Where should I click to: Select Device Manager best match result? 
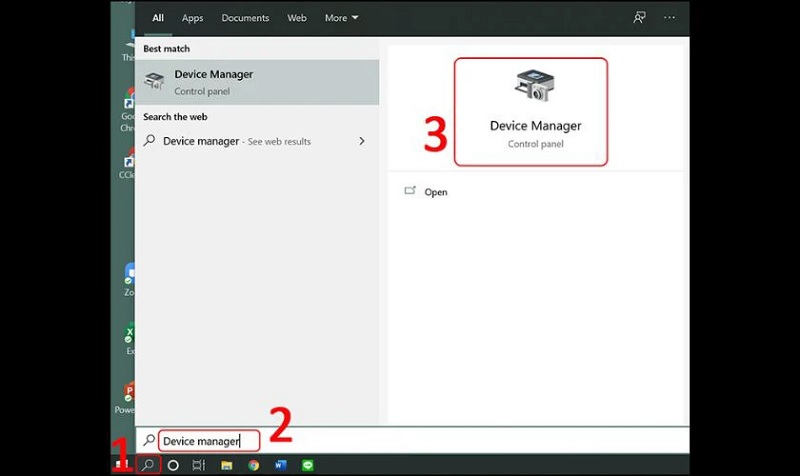[257, 82]
